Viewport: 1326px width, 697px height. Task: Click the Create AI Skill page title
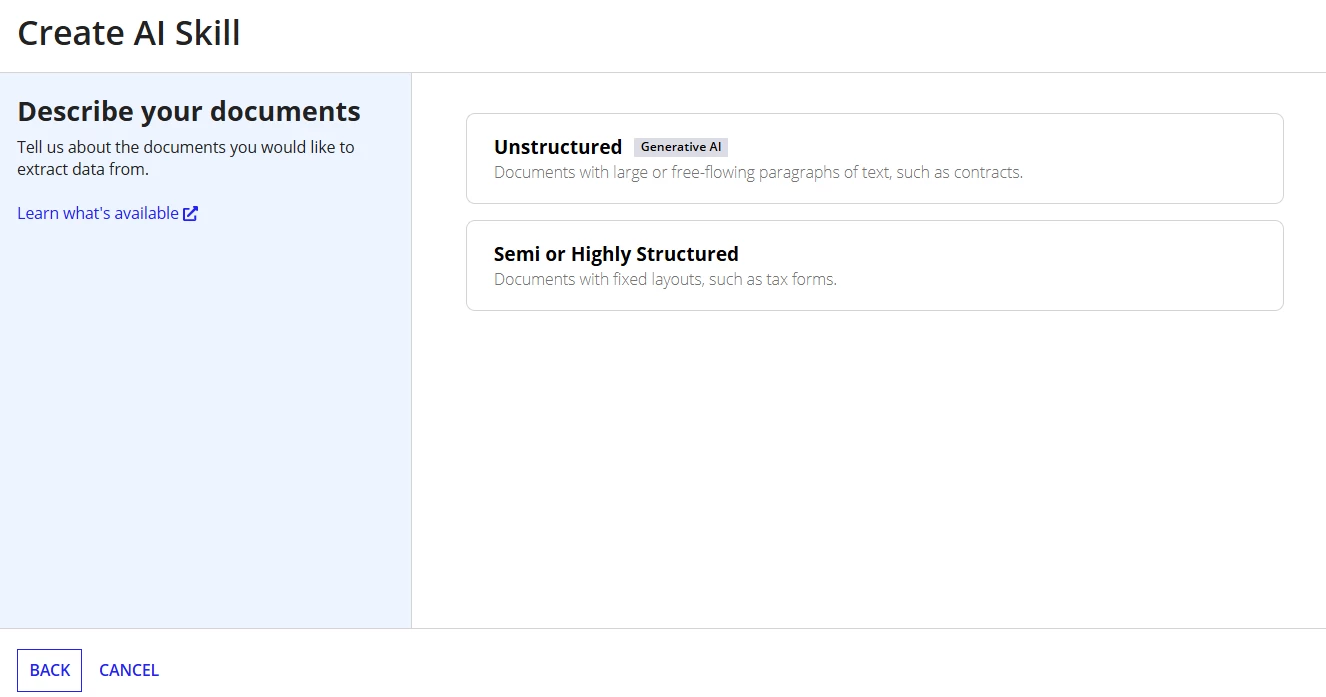[x=129, y=33]
